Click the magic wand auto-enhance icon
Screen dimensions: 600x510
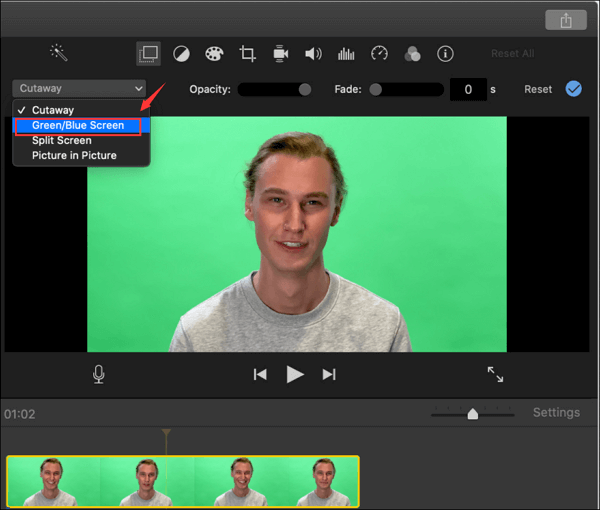58,53
